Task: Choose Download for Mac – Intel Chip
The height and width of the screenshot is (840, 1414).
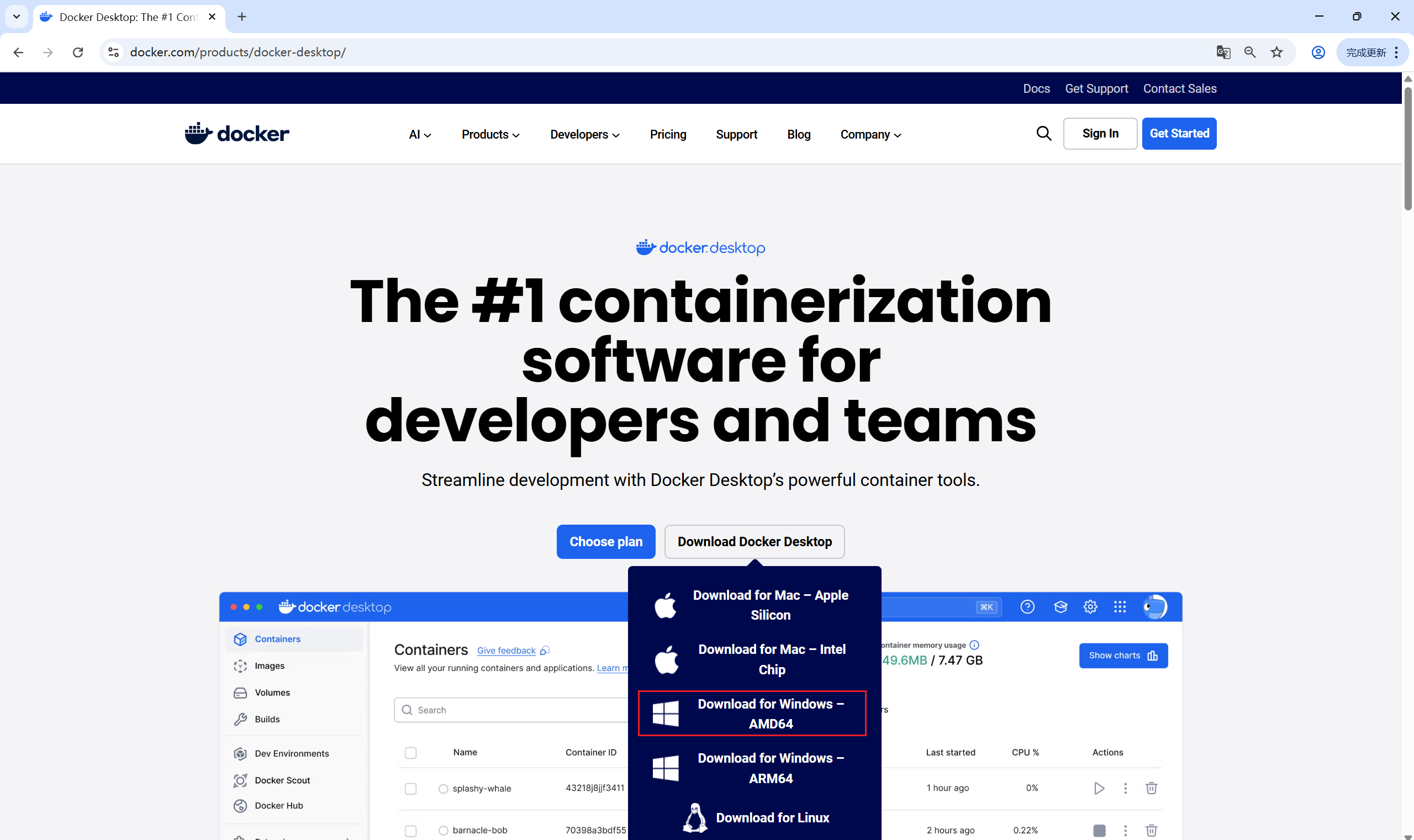Action: point(754,659)
